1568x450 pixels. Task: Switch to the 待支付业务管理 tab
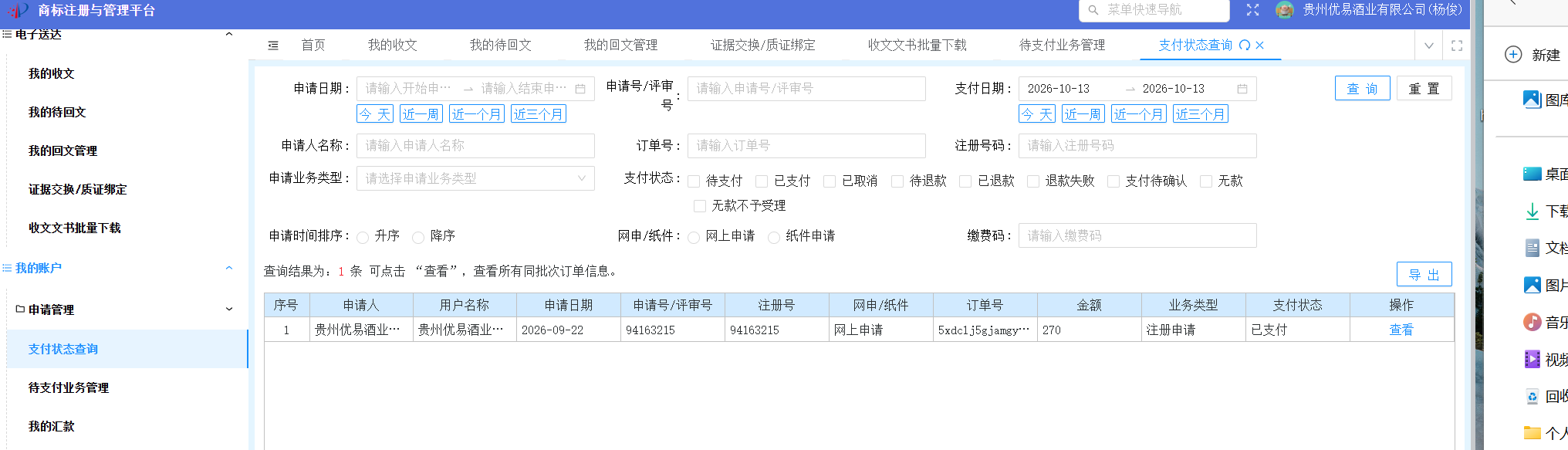click(1063, 46)
